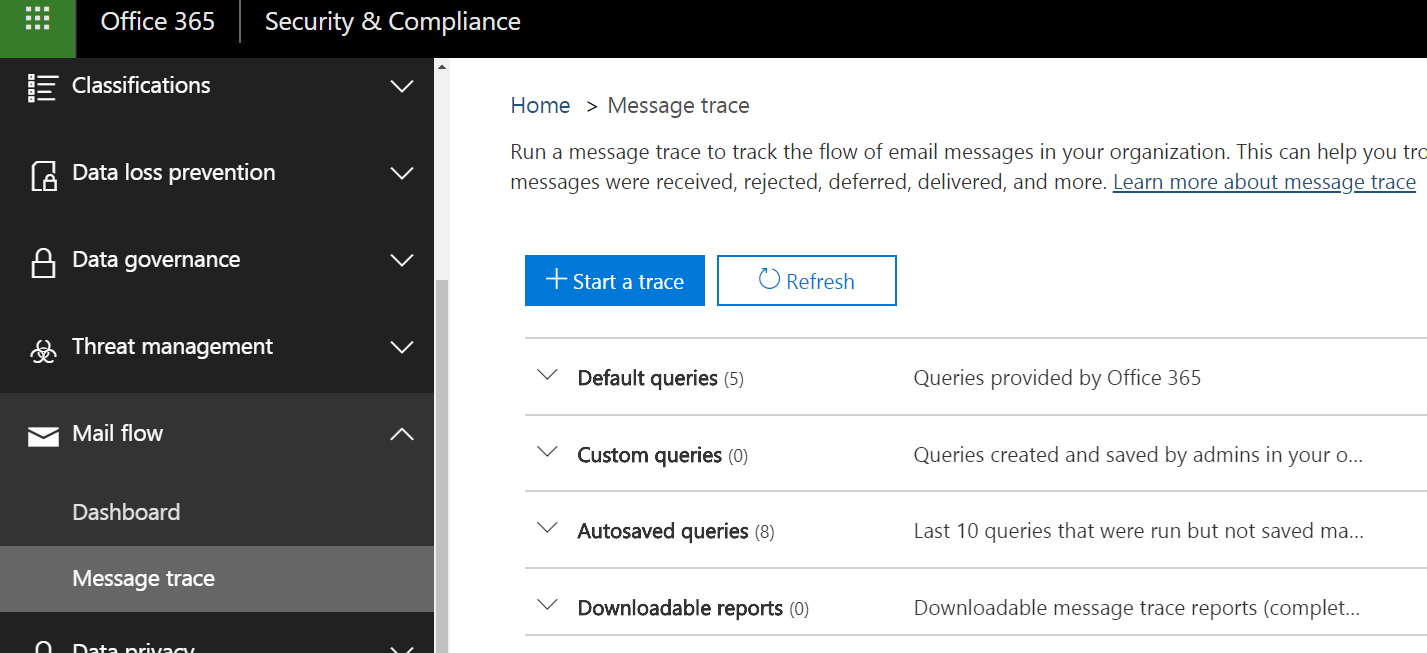Image resolution: width=1427 pixels, height=653 pixels.
Task: Collapse the Mail flow section
Action: click(401, 434)
